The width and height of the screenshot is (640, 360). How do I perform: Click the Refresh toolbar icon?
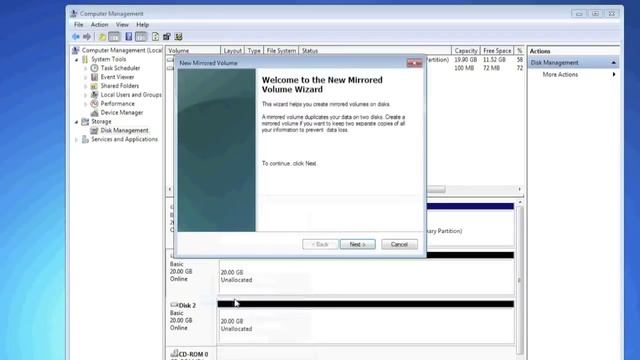156,37
